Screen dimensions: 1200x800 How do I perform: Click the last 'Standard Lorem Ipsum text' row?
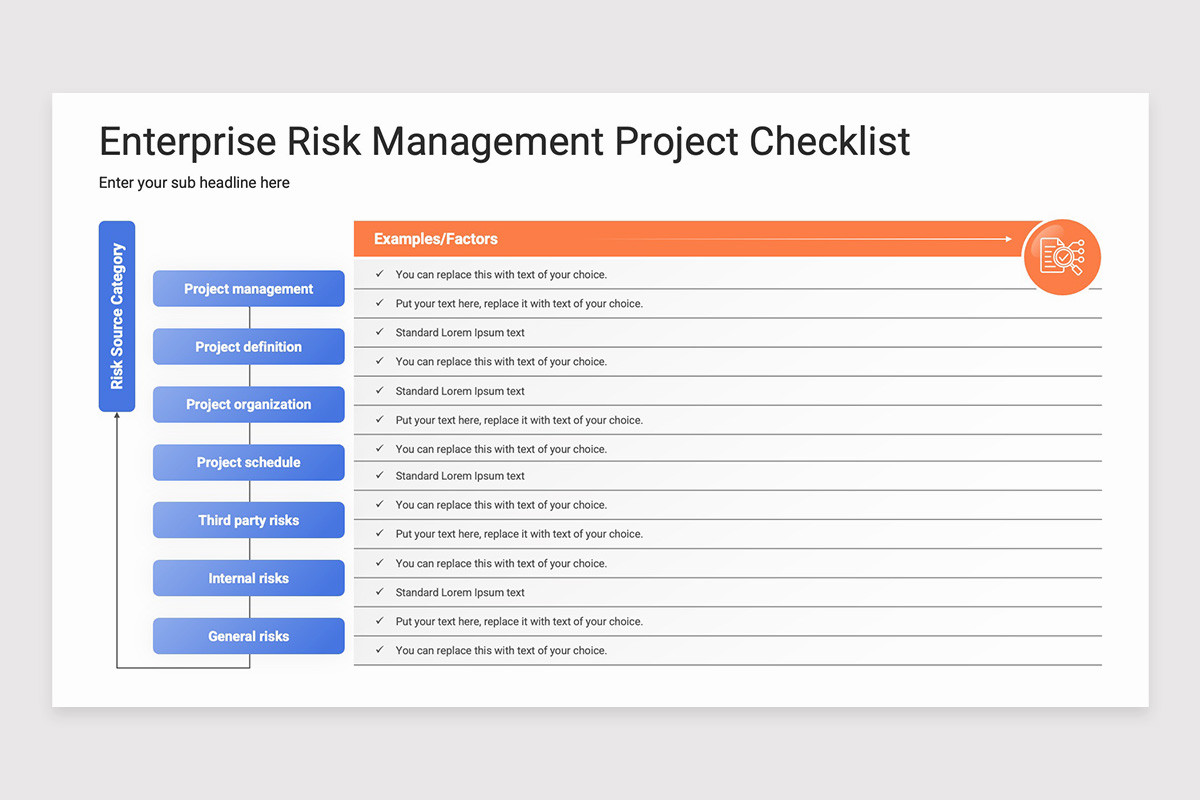[728, 592]
